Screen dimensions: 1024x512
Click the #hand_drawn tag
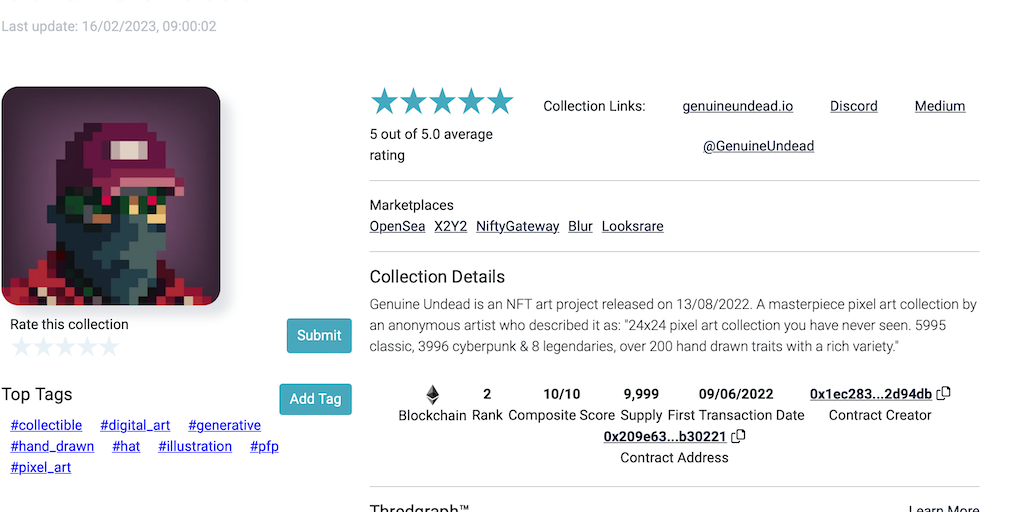[x=52, y=446]
